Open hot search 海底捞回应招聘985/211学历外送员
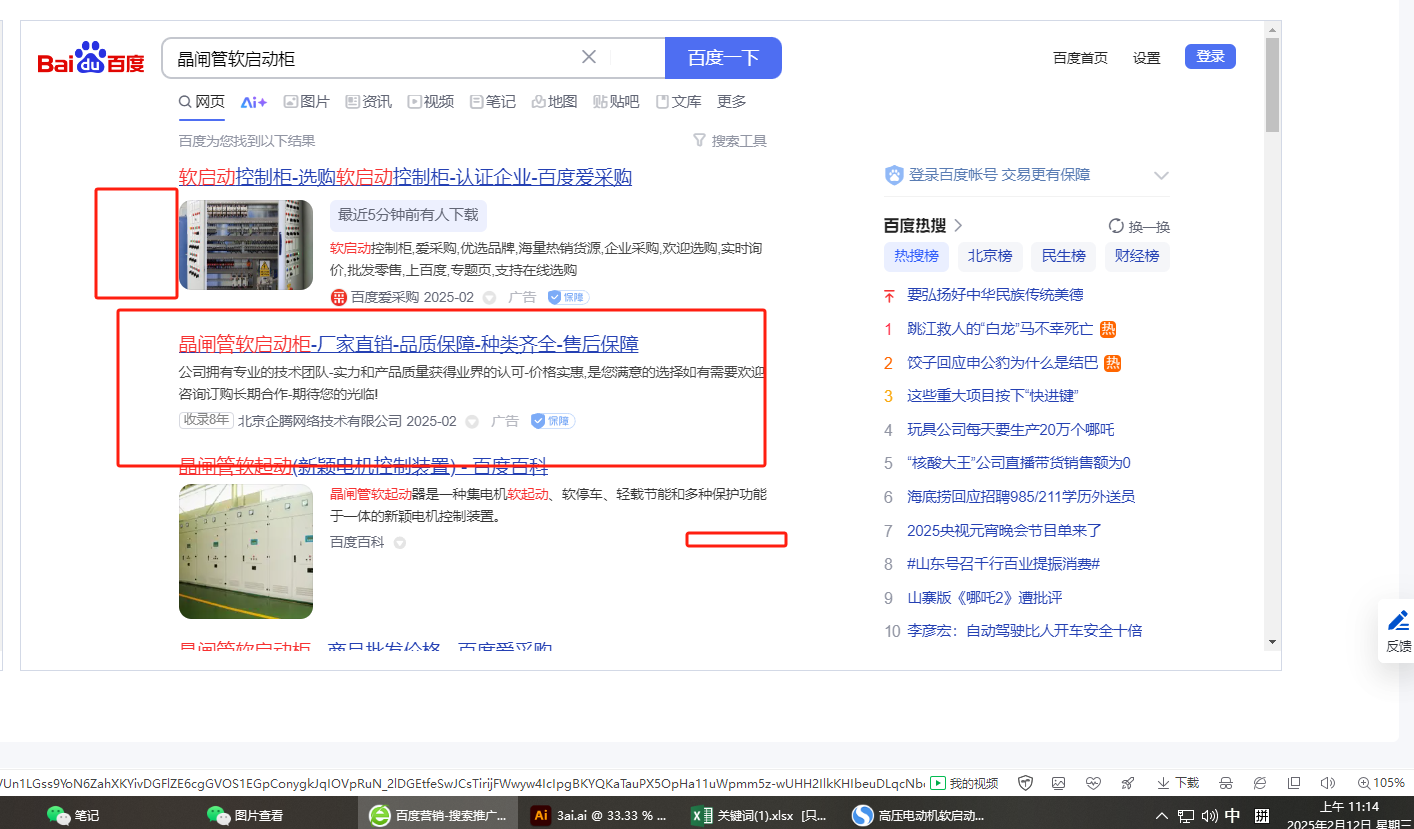The height and width of the screenshot is (829, 1414). (1021, 497)
